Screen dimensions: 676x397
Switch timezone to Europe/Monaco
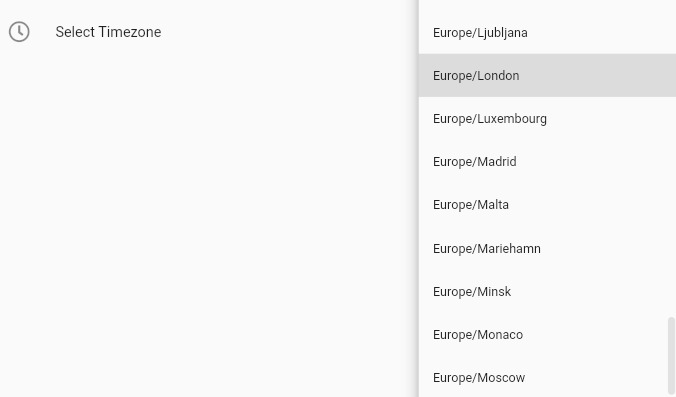tap(547, 334)
